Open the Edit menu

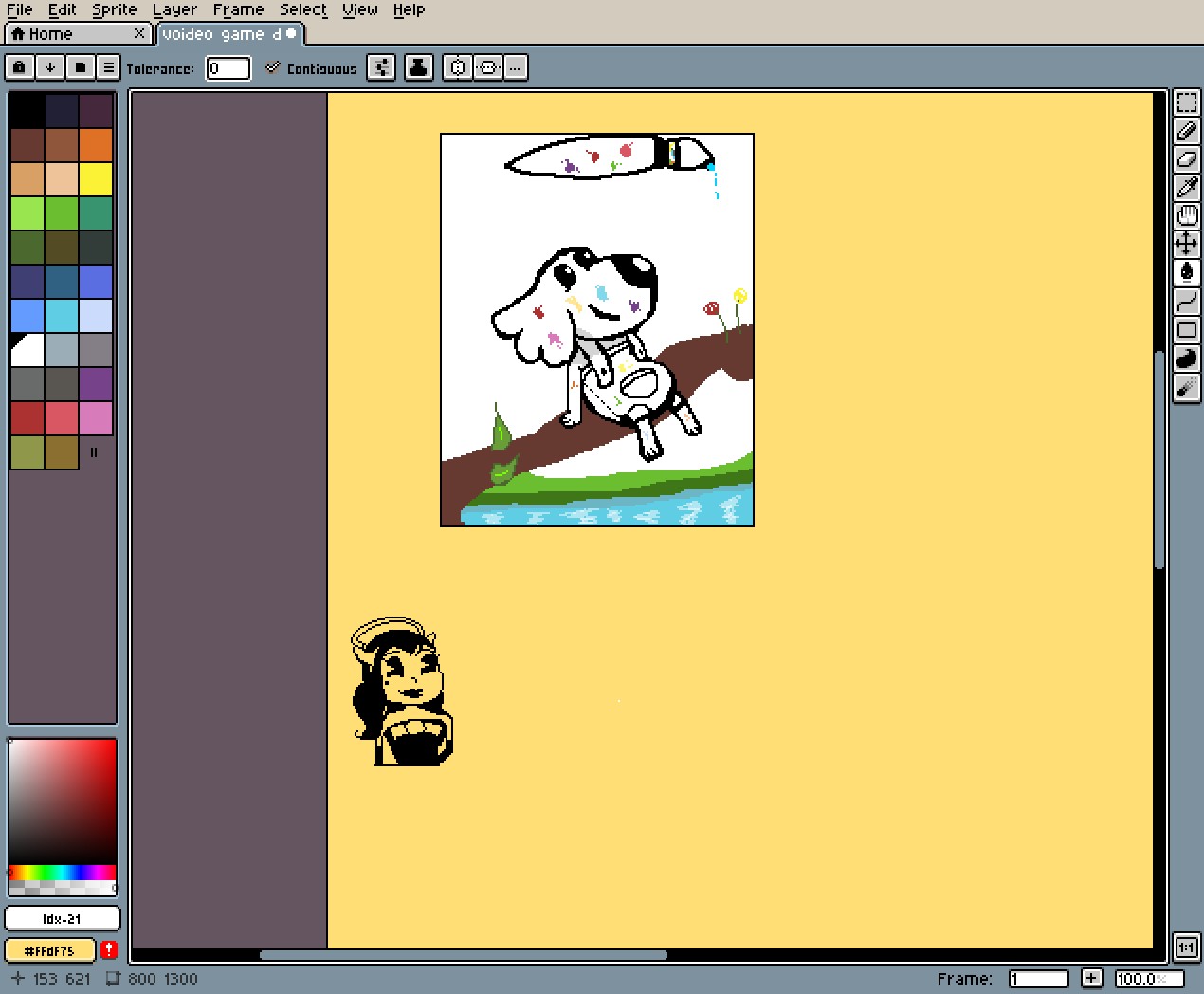coord(62,9)
